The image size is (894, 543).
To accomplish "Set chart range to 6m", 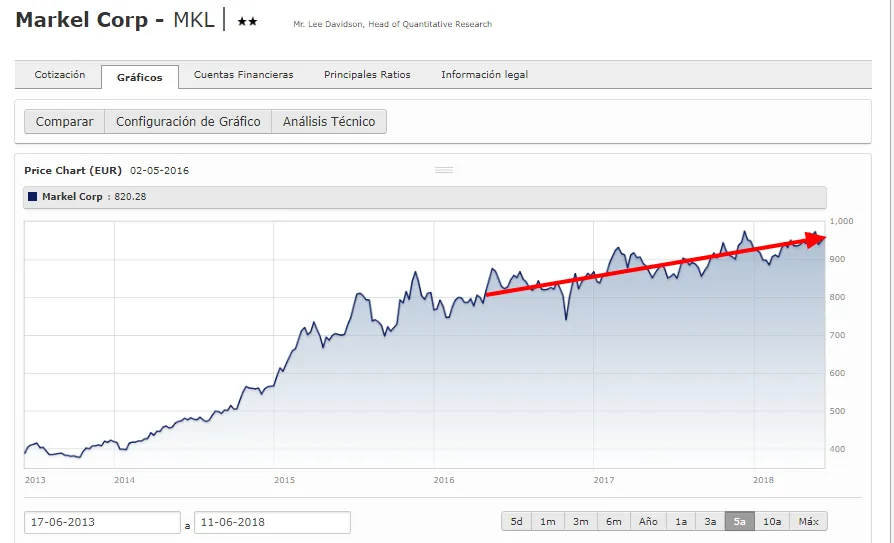I will point(613,522).
